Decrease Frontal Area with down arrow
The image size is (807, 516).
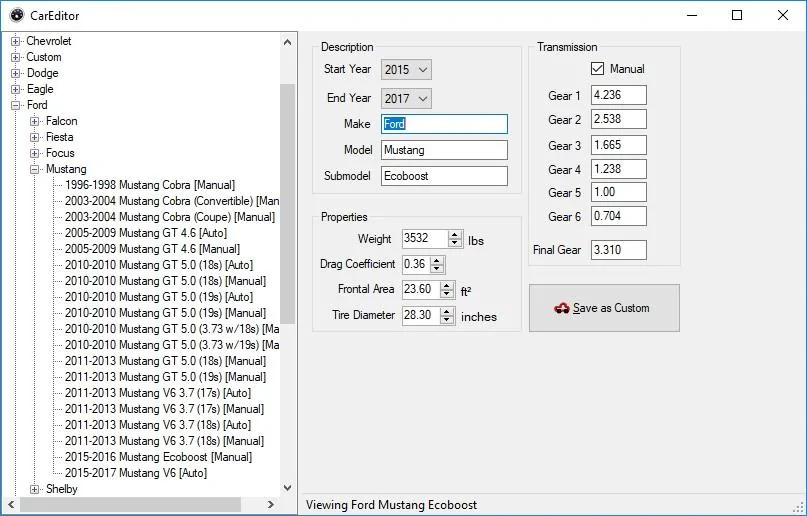pyautogui.click(x=447, y=294)
